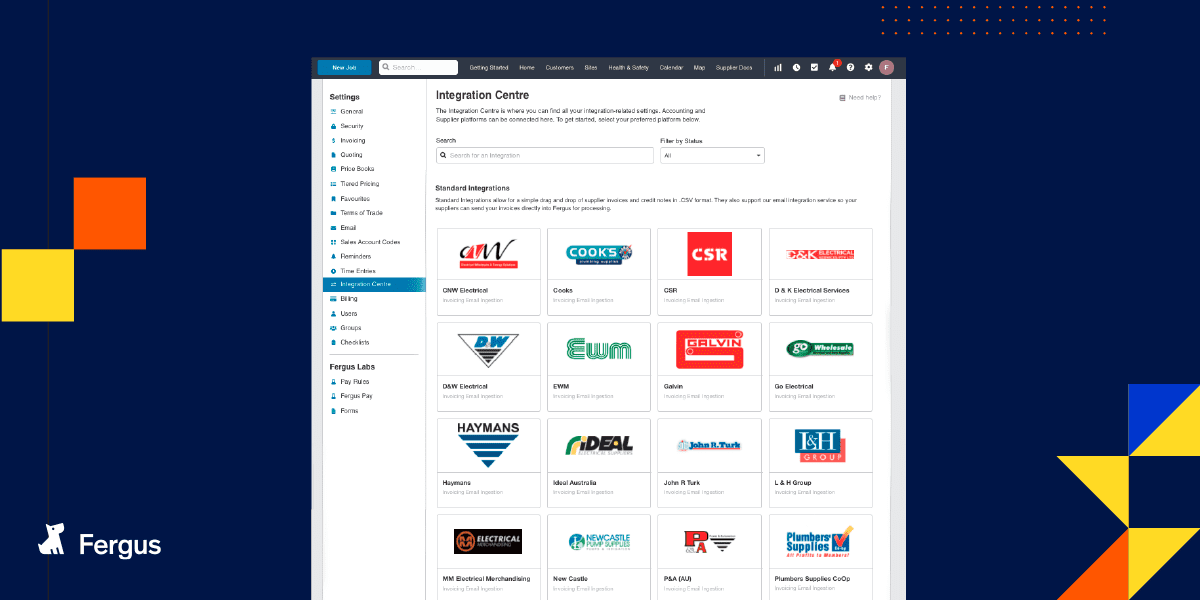Select the Ideal Australia integration logo
The width and height of the screenshot is (1200, 600).
point(599,445)
